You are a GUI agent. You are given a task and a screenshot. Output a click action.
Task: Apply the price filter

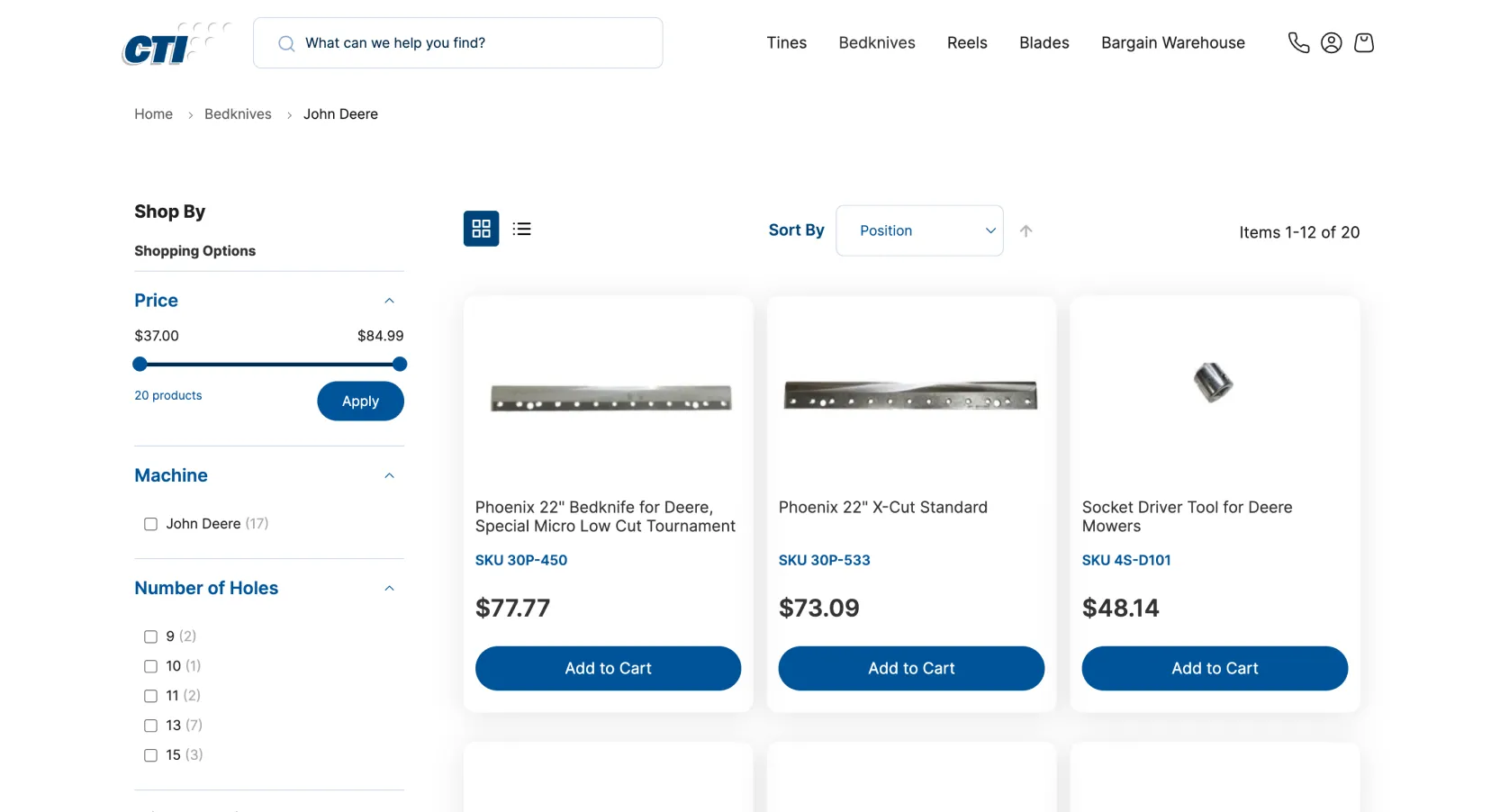point(360,401)
